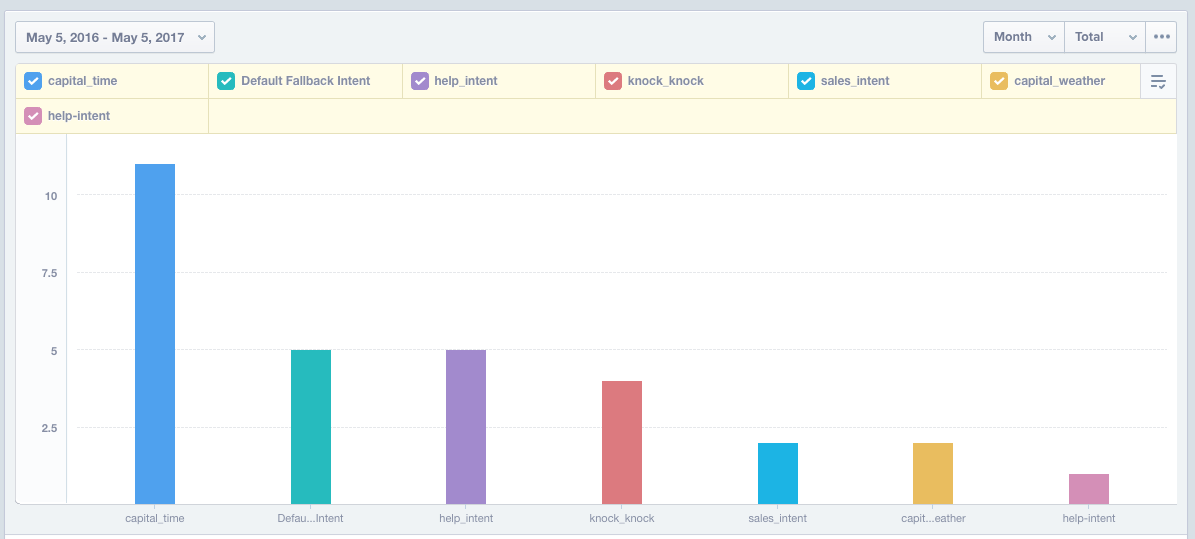Click the help_intent legend label
This screenshot has height=539, width=1195.
tap(466, 81)
